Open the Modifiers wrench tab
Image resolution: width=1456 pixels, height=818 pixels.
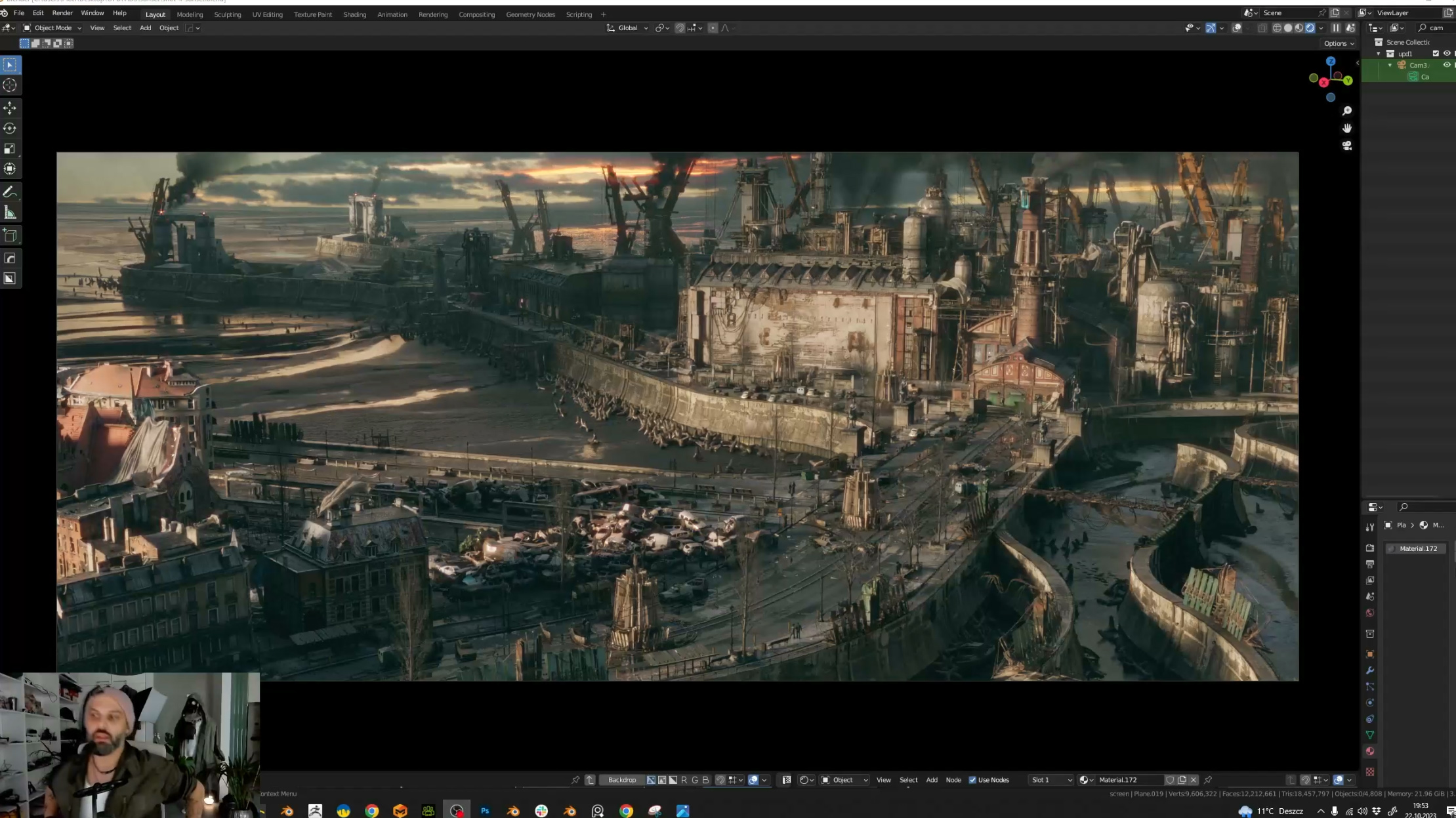coord(1370,670)
